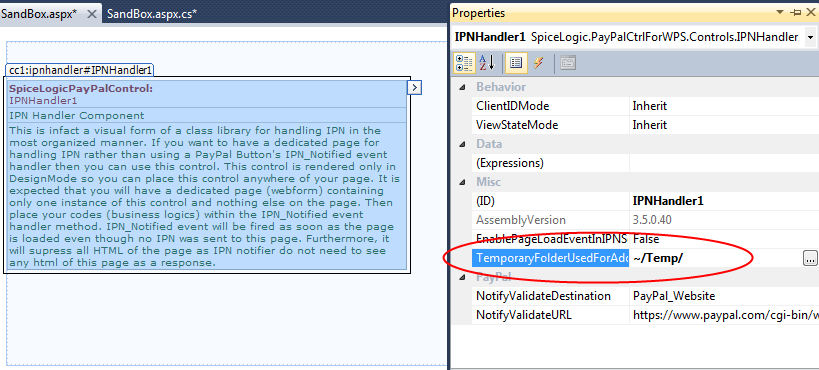Image resolution: width=819 pixels, height=370 pixels.
Task: Collapse the PayPal category
Action: pyautogui.click(x=462, y=277)
